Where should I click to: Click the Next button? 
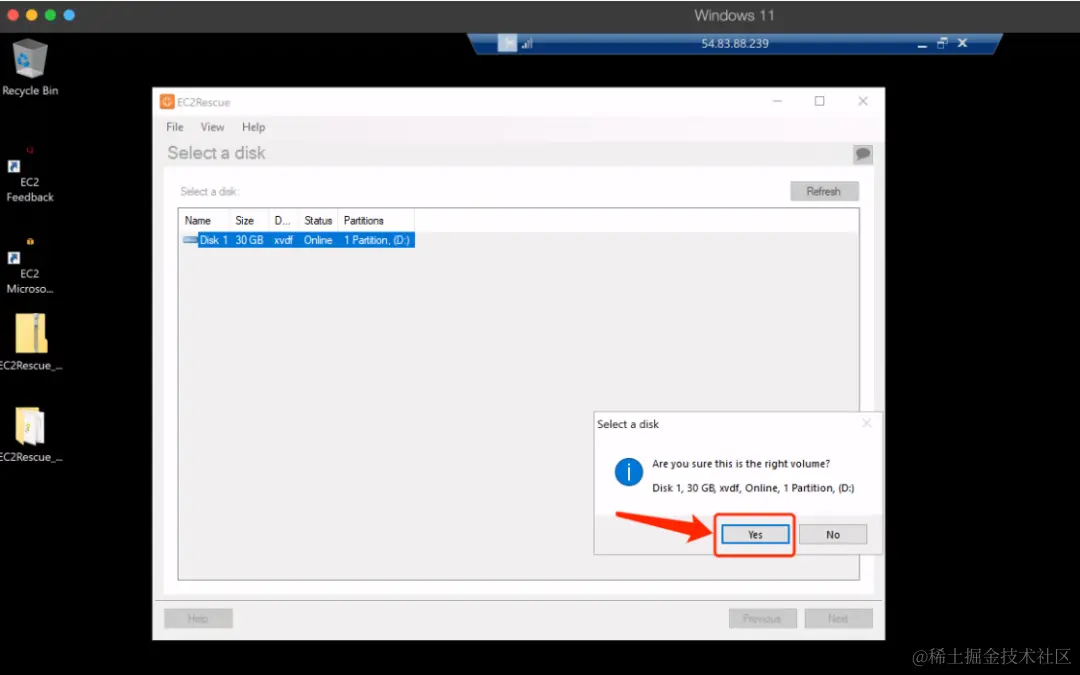point(838,619)
